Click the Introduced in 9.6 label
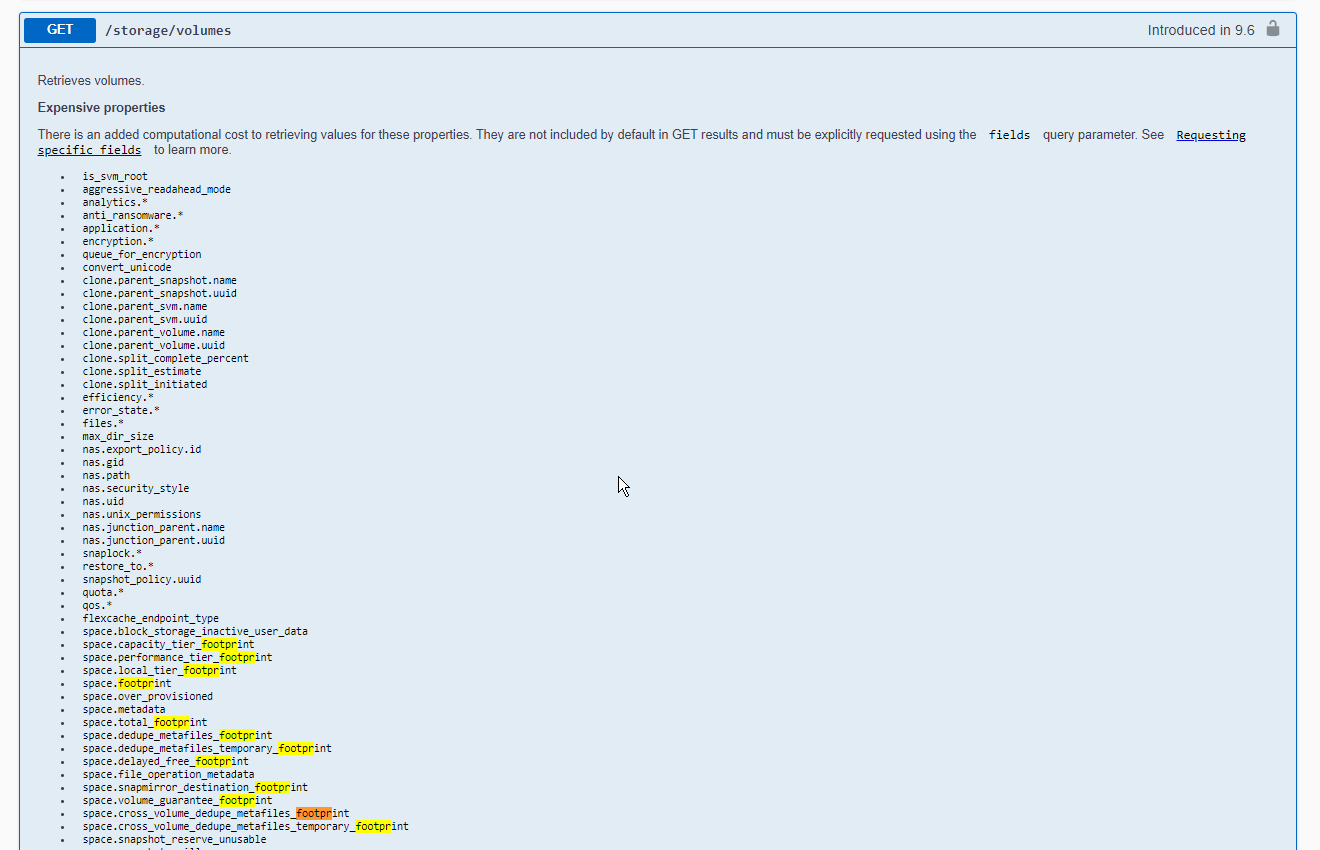This screenshot has height=850, width=1320. 1201,30
